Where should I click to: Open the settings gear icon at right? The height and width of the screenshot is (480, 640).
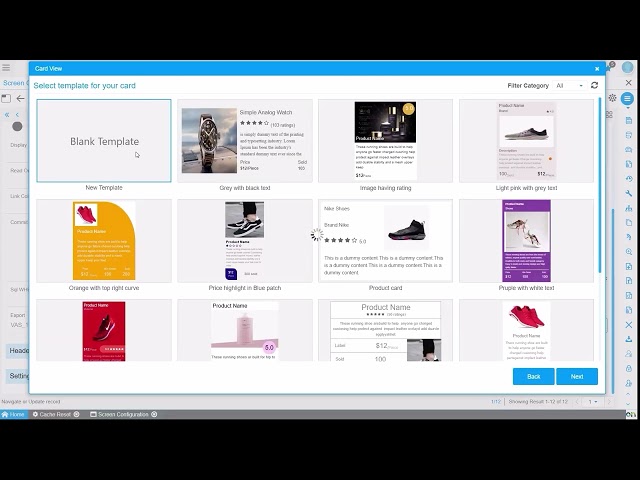[x=612, y=98]
